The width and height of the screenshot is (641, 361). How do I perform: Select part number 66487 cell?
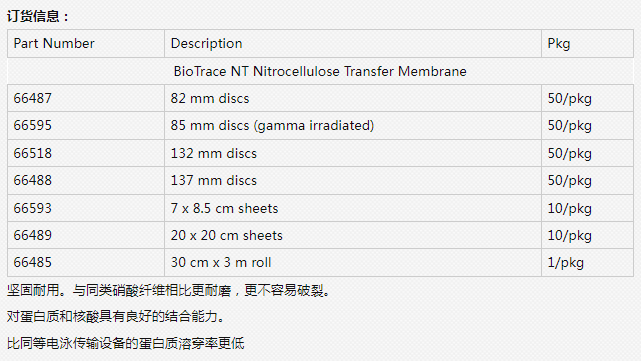click(86, 98)
